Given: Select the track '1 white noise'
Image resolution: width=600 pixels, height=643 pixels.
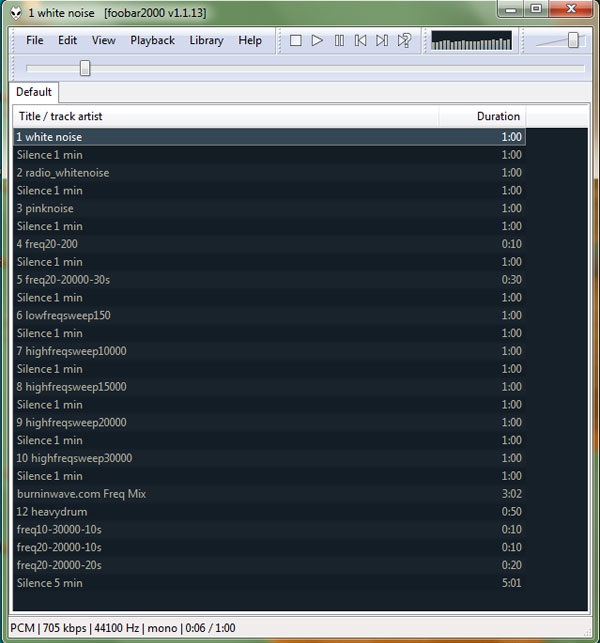Looking at the screenshot, I should click(269, 137).
